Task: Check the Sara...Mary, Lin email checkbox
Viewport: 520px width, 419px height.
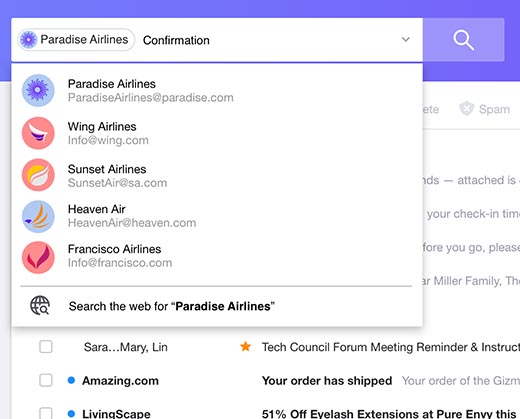Action: tap(46, 347)
